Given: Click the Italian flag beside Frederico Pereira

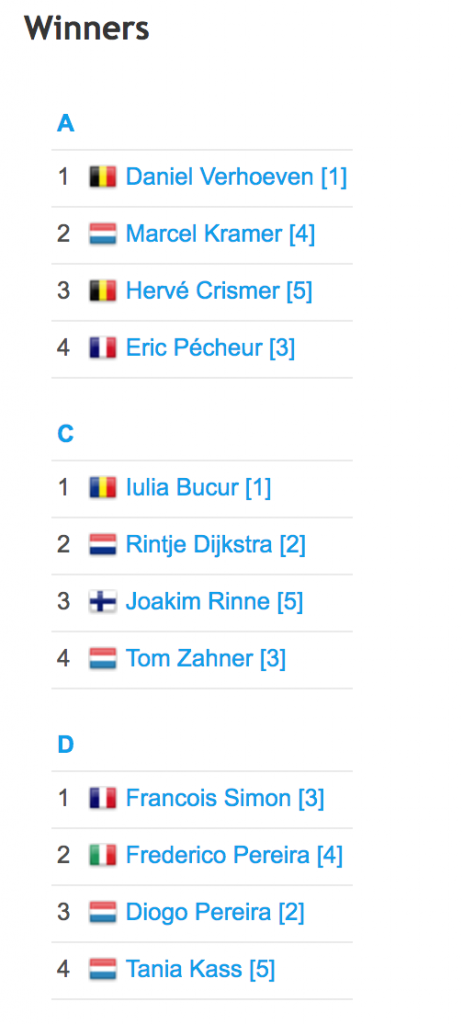Looking at the screenshot, I should 103,855.
